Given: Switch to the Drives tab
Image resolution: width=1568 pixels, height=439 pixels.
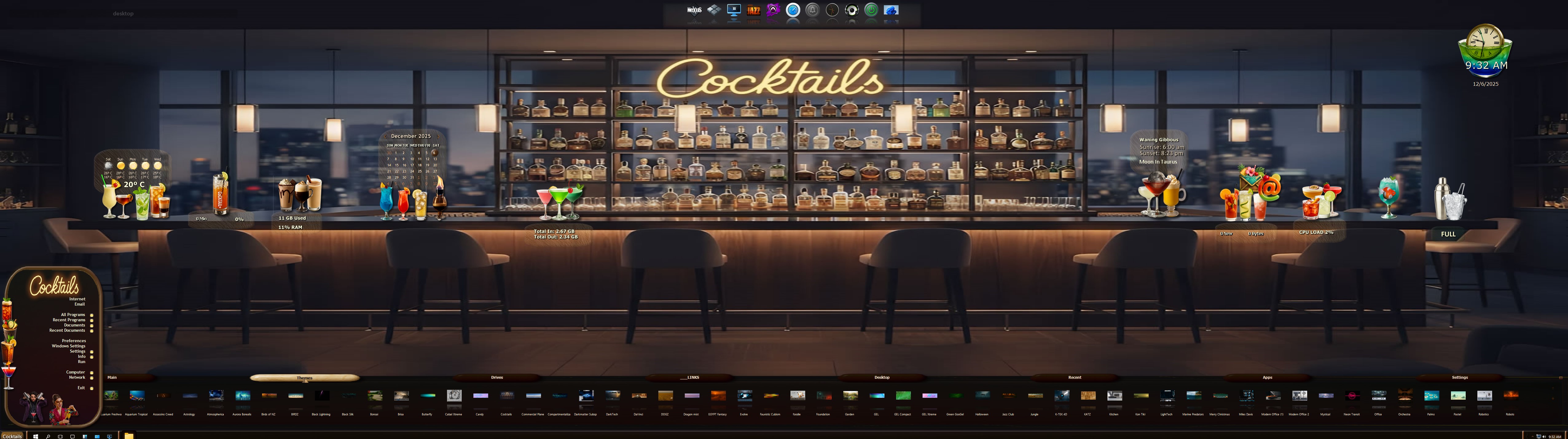Looking at the screenshot, I should (497, 378).
